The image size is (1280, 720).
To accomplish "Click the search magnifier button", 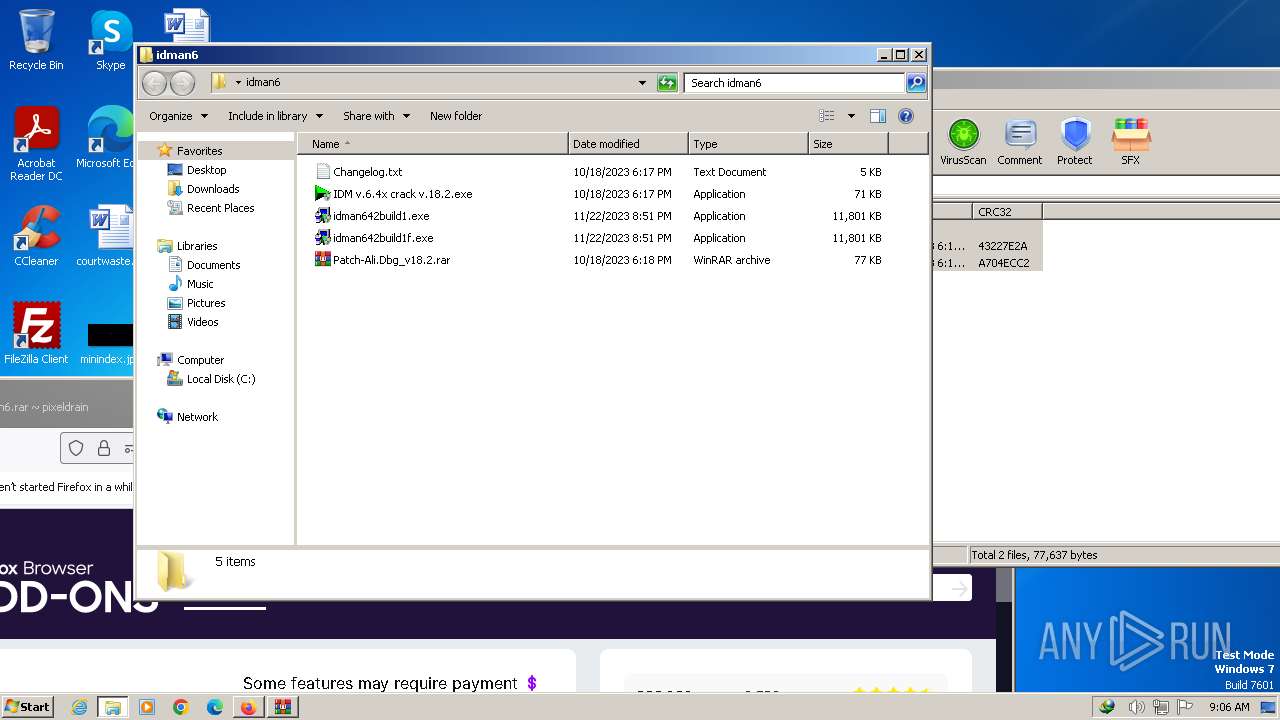I will pos(915,83).
